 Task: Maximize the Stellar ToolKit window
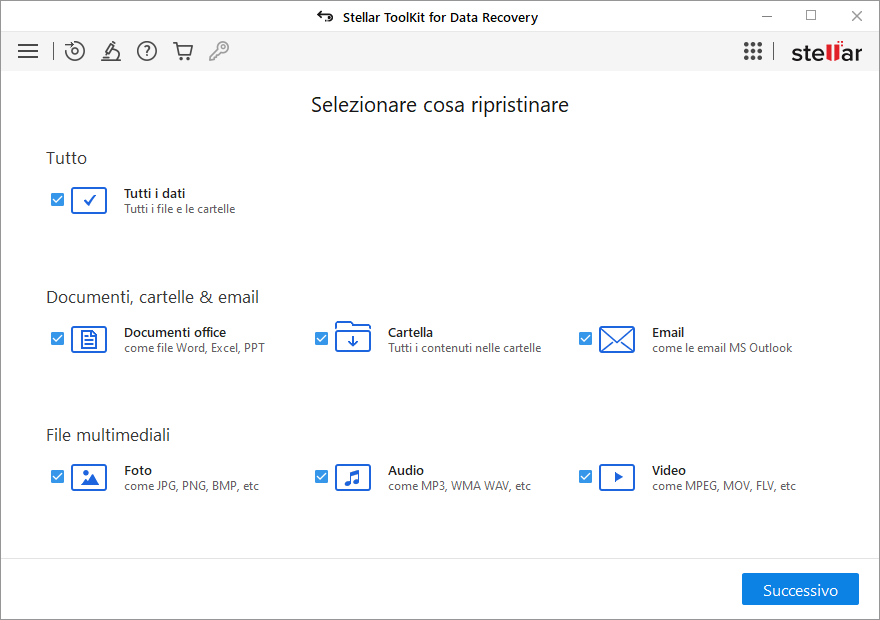coord(811,16)
